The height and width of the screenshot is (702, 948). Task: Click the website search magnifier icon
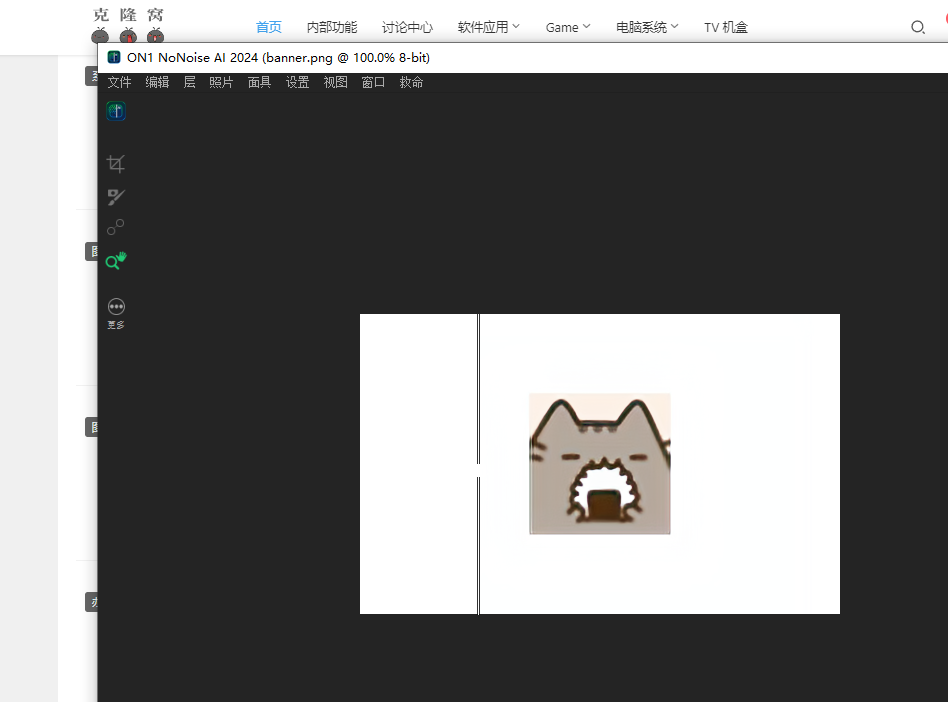click(x=918, y=27)
